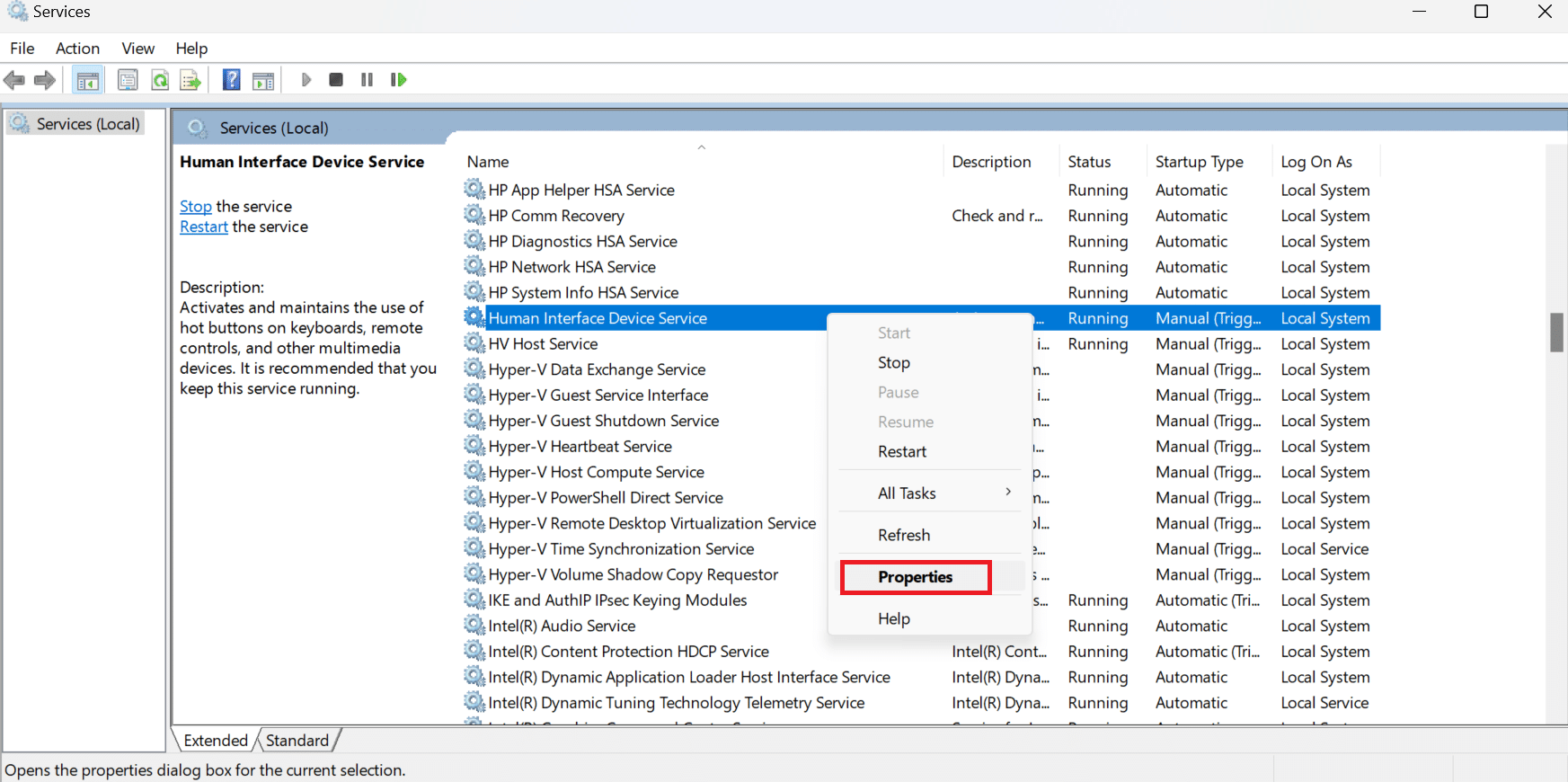Click the Pause Service toolbar icon
Image resolution: width=1568 pixels, height=782 pixels.
367,80
